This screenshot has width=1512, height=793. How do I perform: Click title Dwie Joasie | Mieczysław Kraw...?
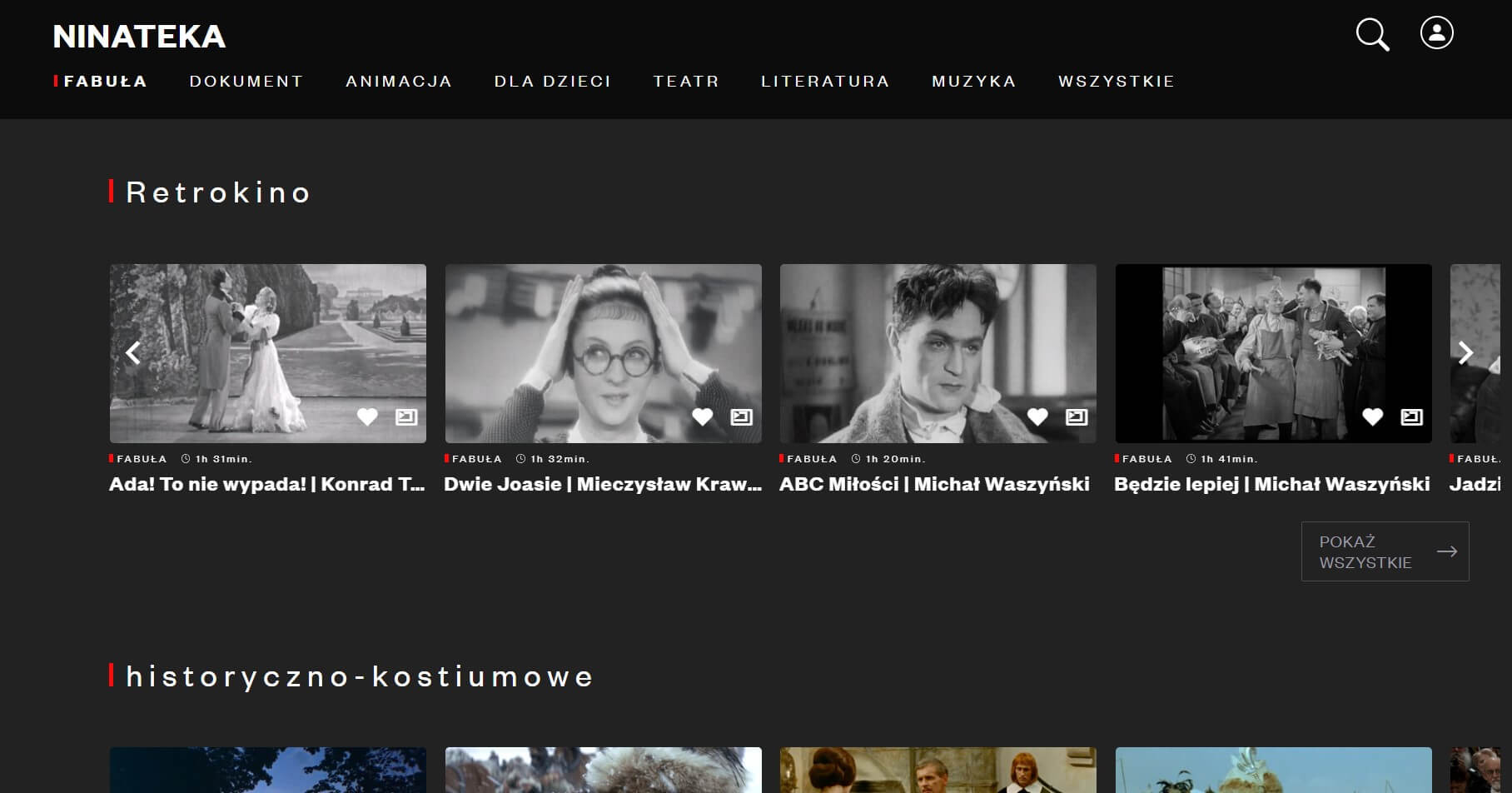click(603, 485)
